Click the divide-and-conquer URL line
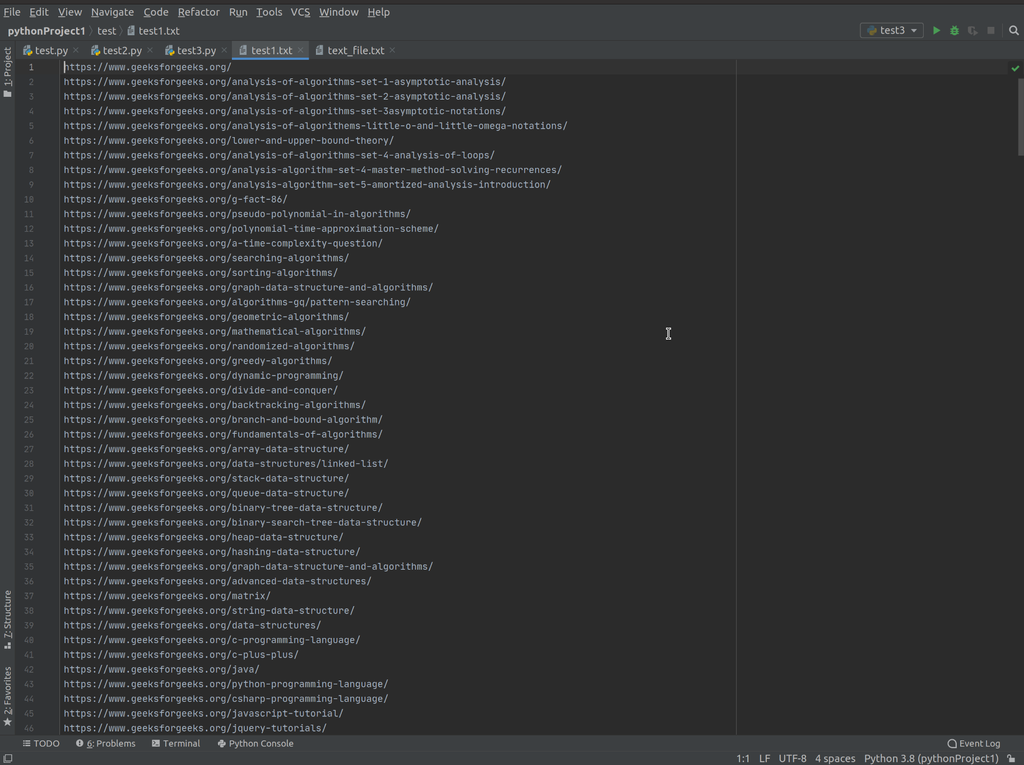The width and height of the screenshot is (1024, 765). click(x=200, y=390)
